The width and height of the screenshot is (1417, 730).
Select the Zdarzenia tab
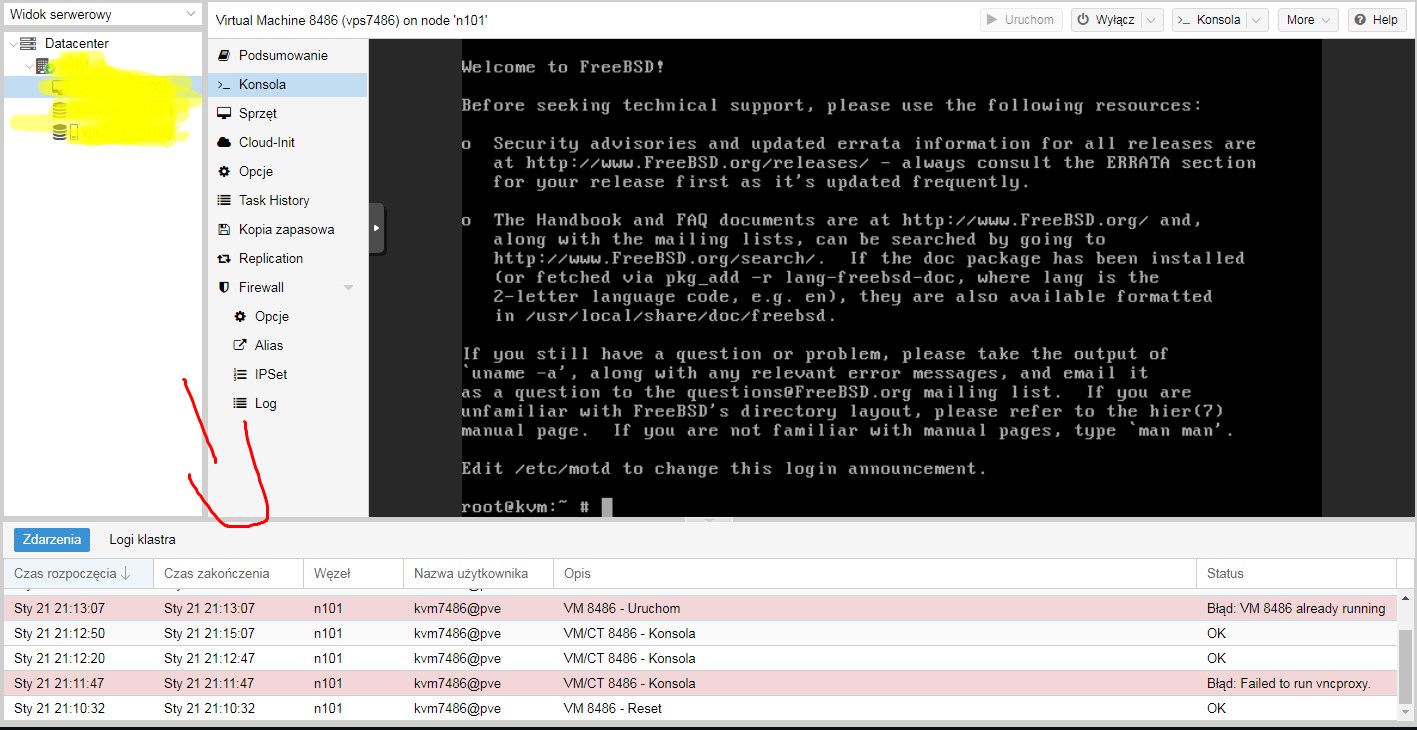52,540
